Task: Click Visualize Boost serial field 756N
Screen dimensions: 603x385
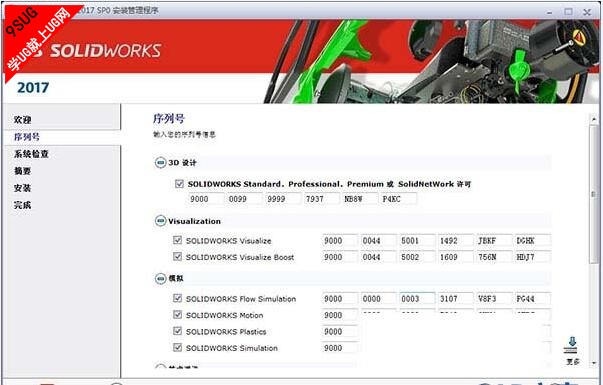Action: pyautogui.click(x=494, y=257)
